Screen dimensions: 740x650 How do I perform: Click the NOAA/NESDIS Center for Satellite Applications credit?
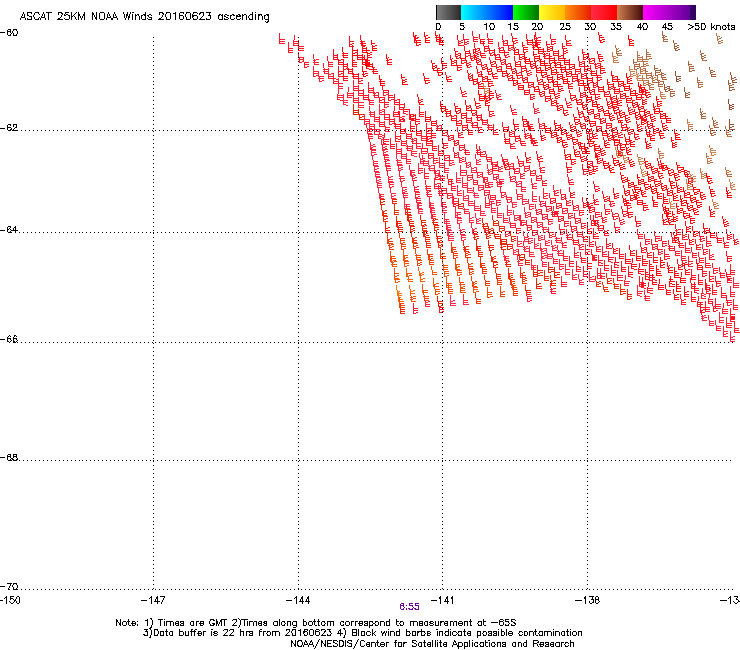pos(432,644)
